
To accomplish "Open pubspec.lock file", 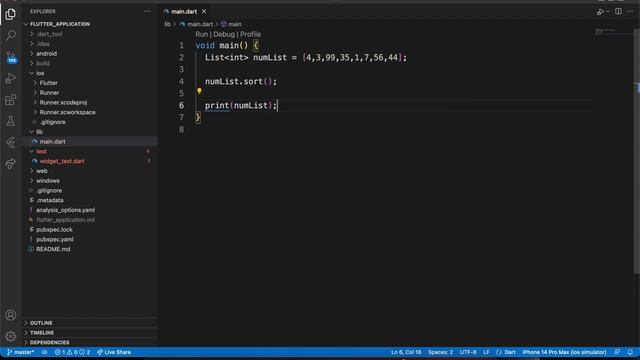I will pyautogui.click(x=54, y=230).
